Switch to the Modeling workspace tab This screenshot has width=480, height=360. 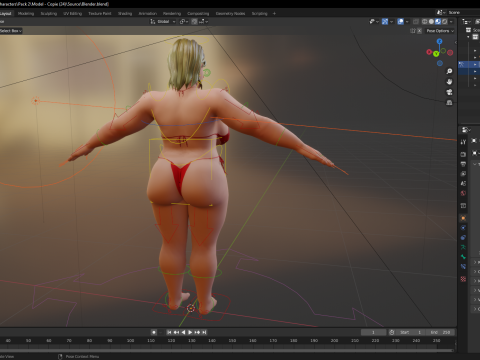coord(26,13)
